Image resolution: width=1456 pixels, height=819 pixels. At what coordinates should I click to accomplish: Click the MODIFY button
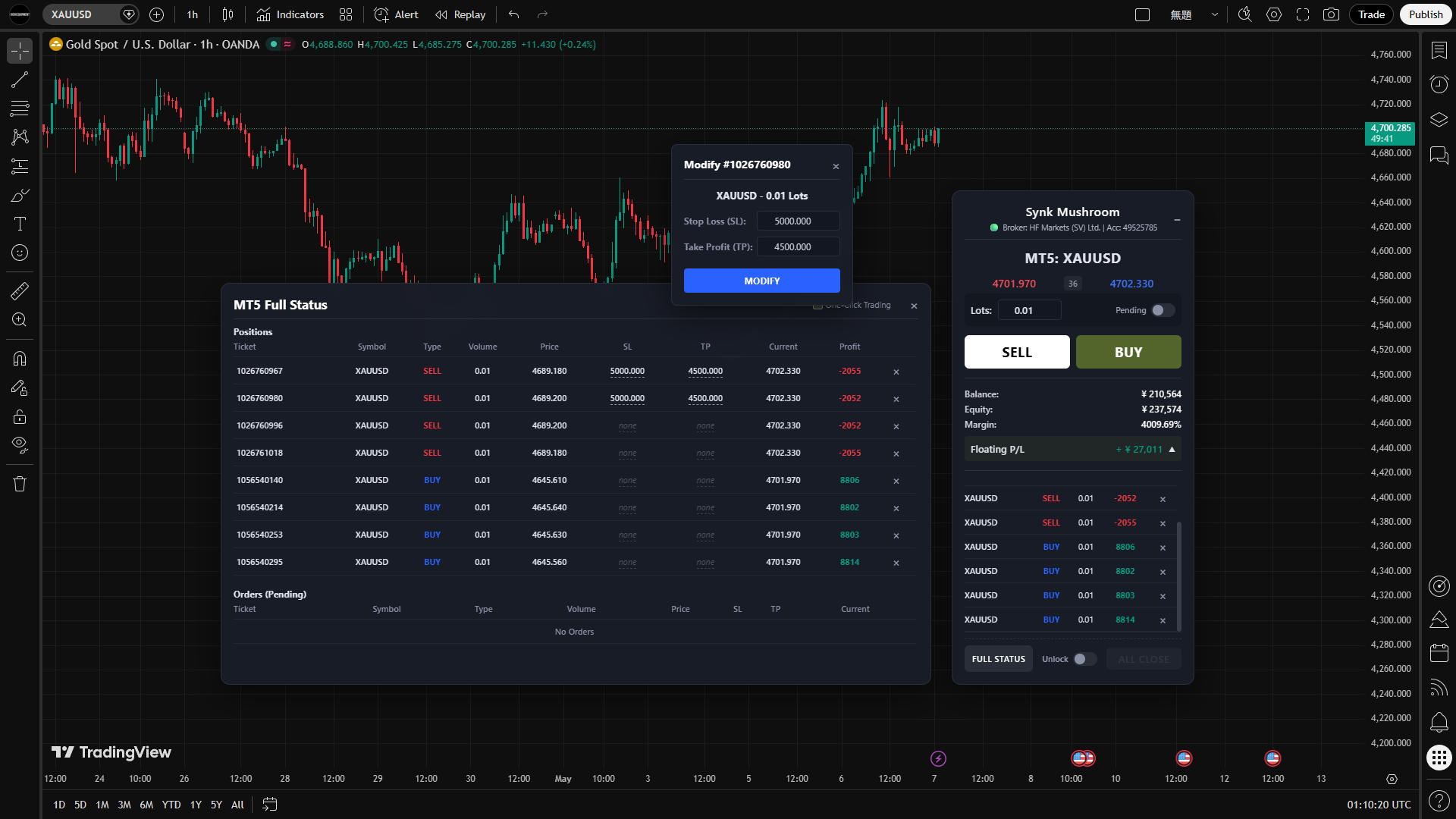[761, 281]
